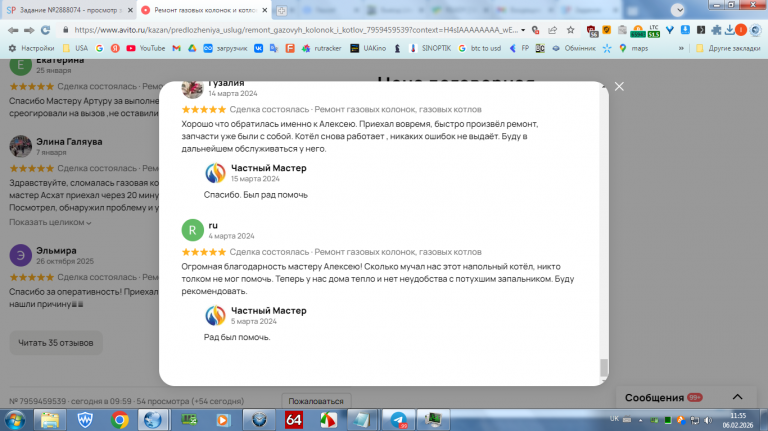This screenshot has height=431, width=768.
Task: Click the share page icon in address bar
Action: click(552, 30)
